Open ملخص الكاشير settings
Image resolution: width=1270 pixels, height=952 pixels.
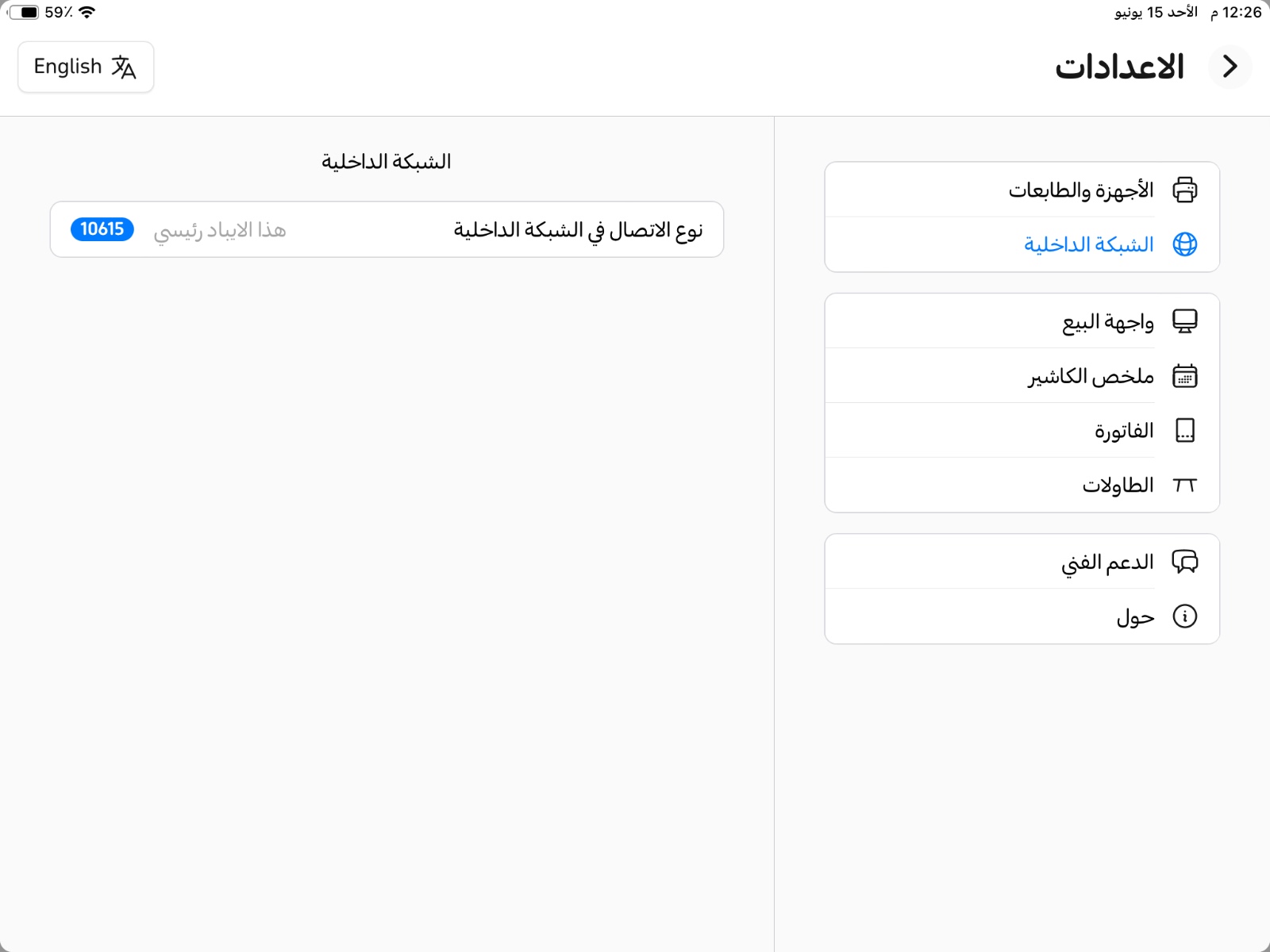tap(1022, 376)
